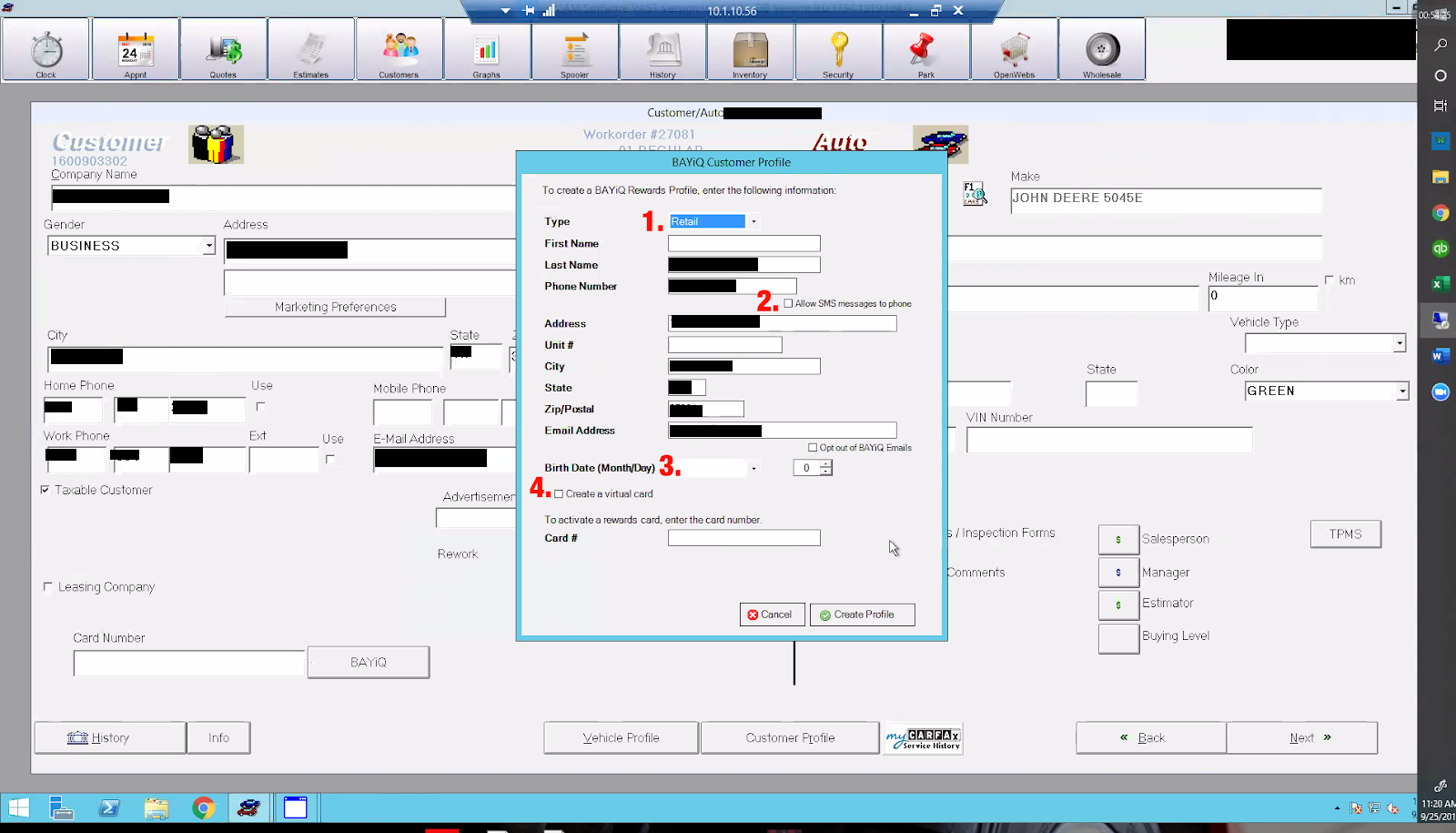1456x833 pixels.
Task: Open Chrome from the taskbar
Action: 203,808
